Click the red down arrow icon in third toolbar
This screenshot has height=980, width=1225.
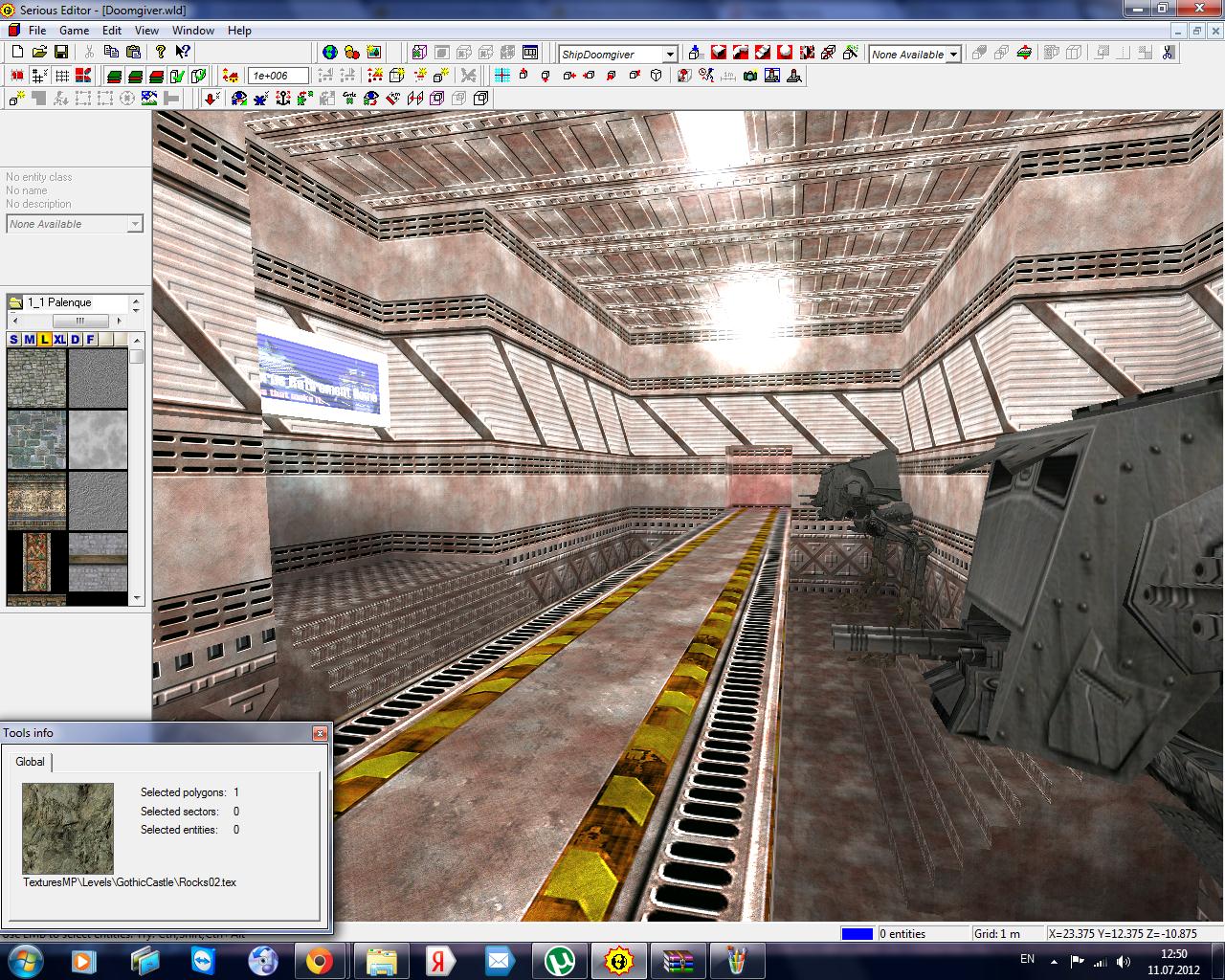[210, 98]
